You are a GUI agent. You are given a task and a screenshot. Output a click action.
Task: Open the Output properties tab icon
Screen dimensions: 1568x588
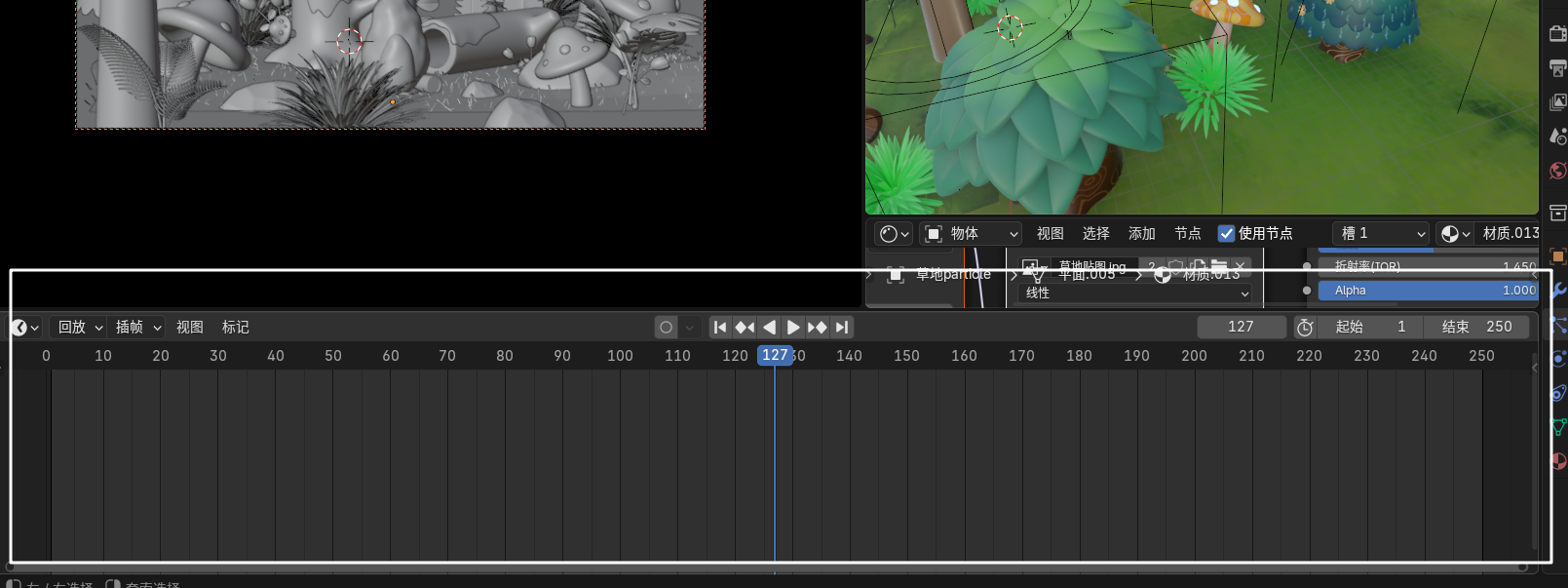click(1557, 68)
